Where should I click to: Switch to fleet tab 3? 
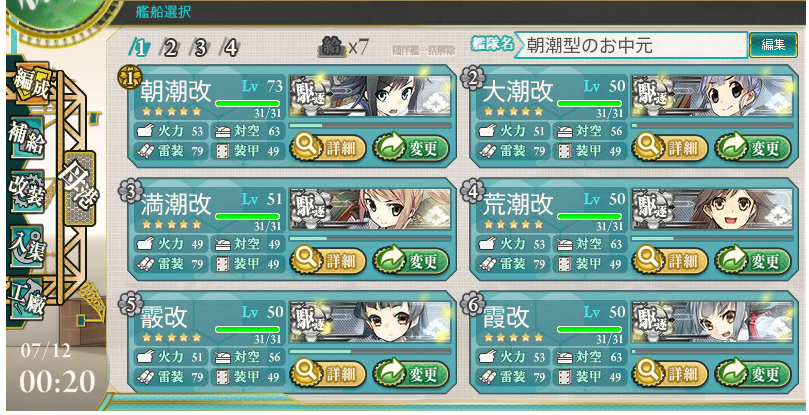(198, 48)
